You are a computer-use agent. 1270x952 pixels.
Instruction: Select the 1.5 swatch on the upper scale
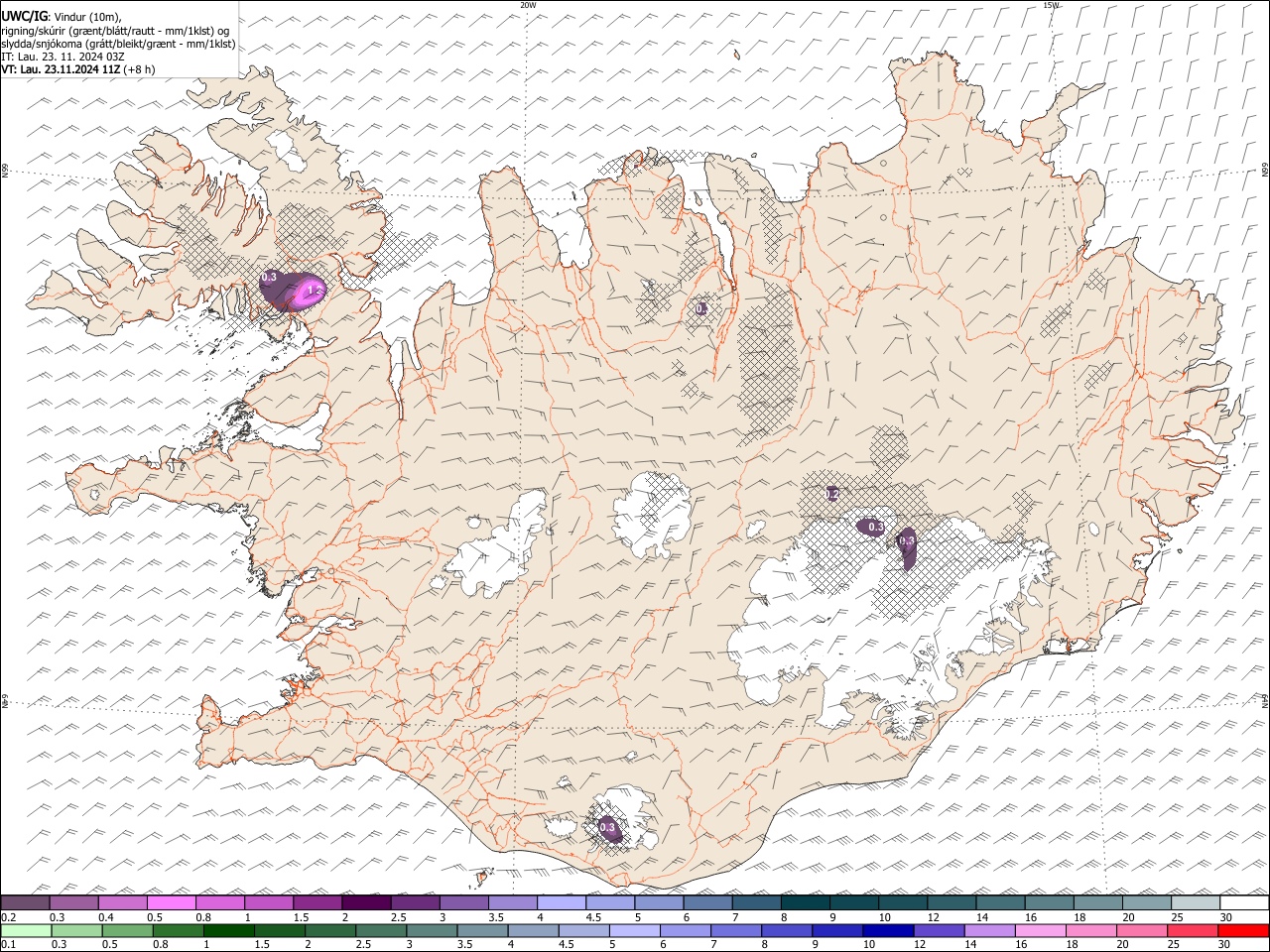(x=317, y=902)
